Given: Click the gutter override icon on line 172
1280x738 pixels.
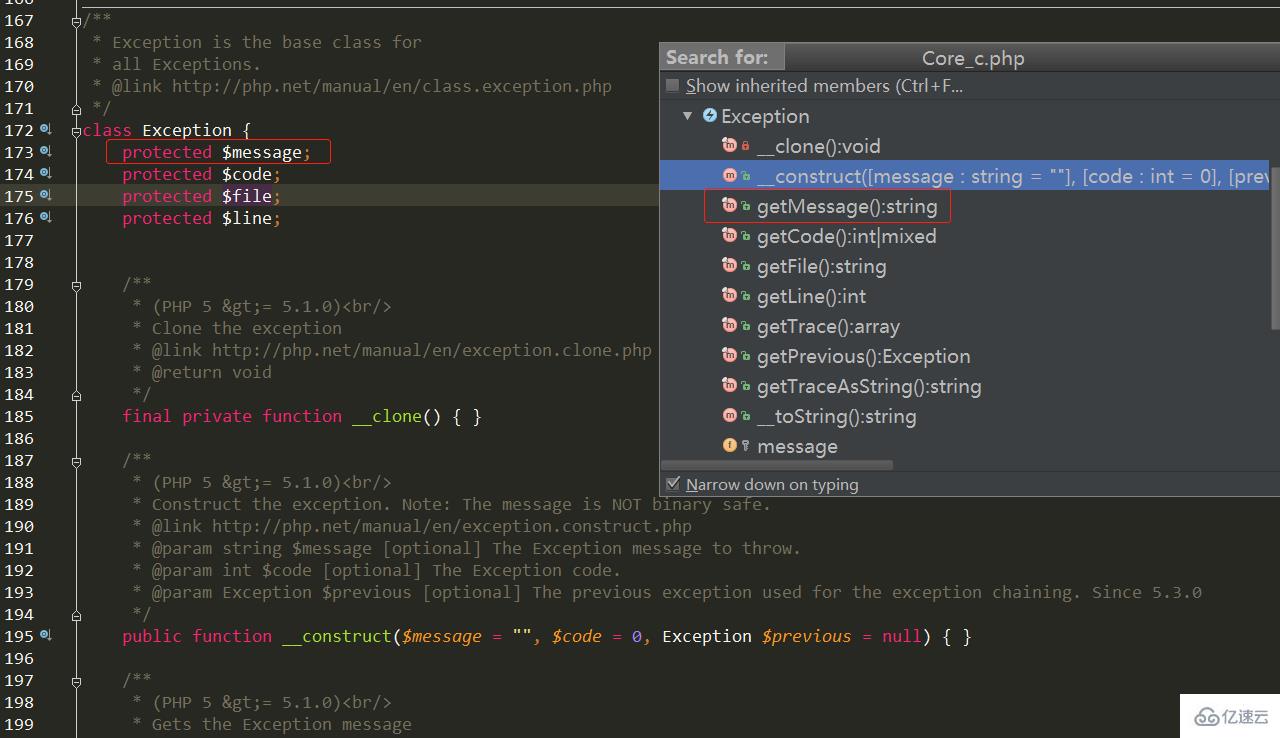Looking at the screenshot, I should click(x=45, y=130).
